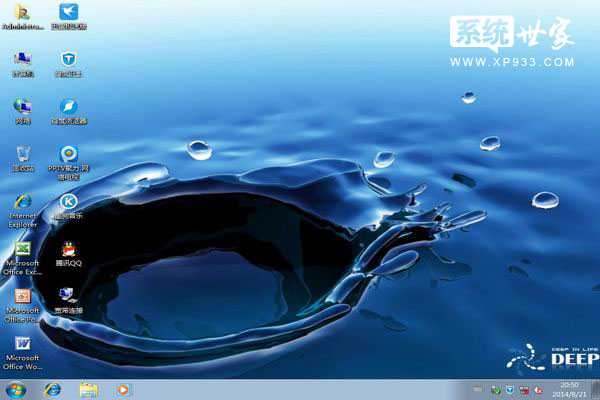This screenshot has width=600, height=400.
Task: Click the muted volume tray icon
Action: [538, 389]
